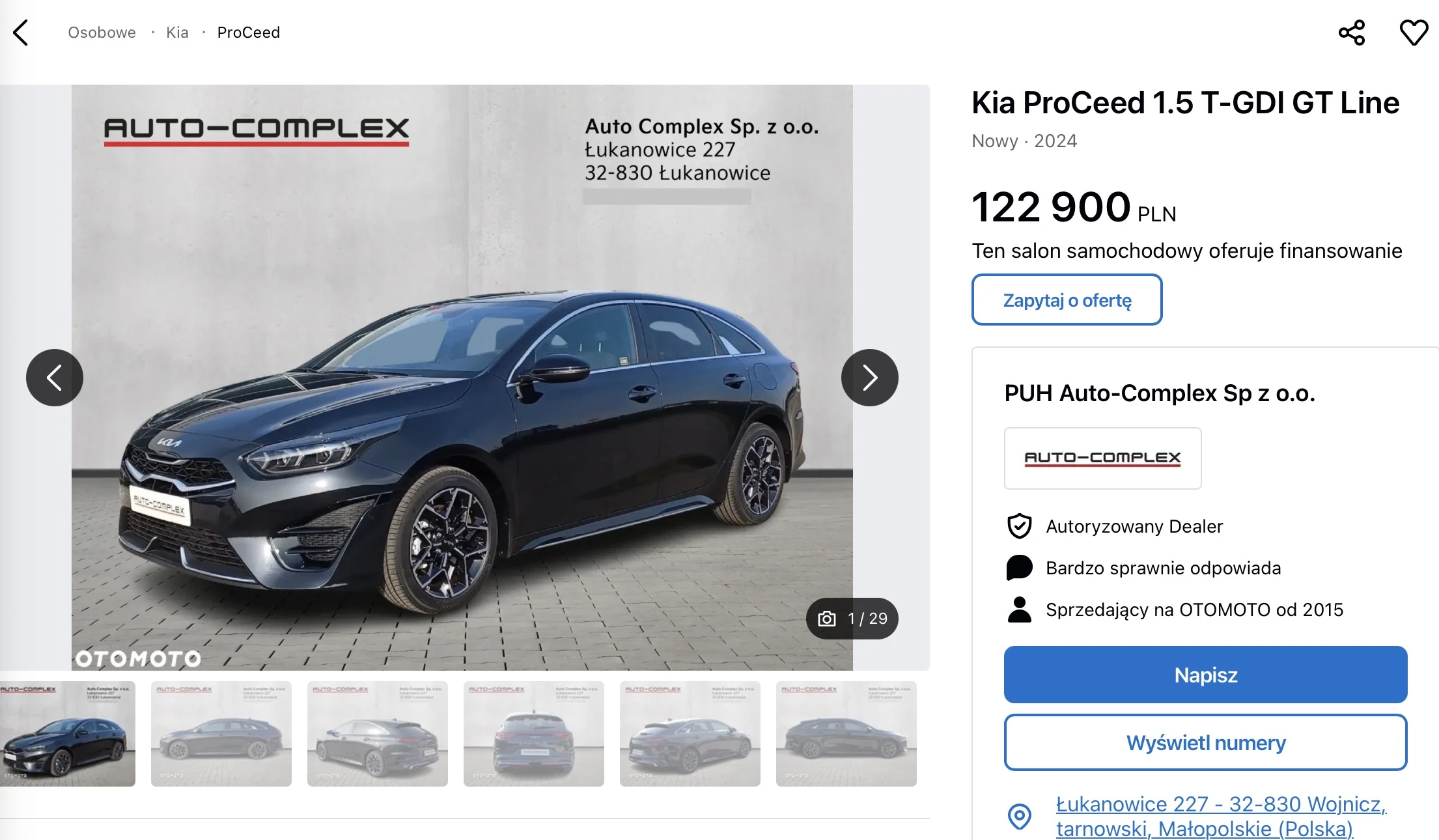
Task: Show previous photo in the gallery
Action: (55, 378)
